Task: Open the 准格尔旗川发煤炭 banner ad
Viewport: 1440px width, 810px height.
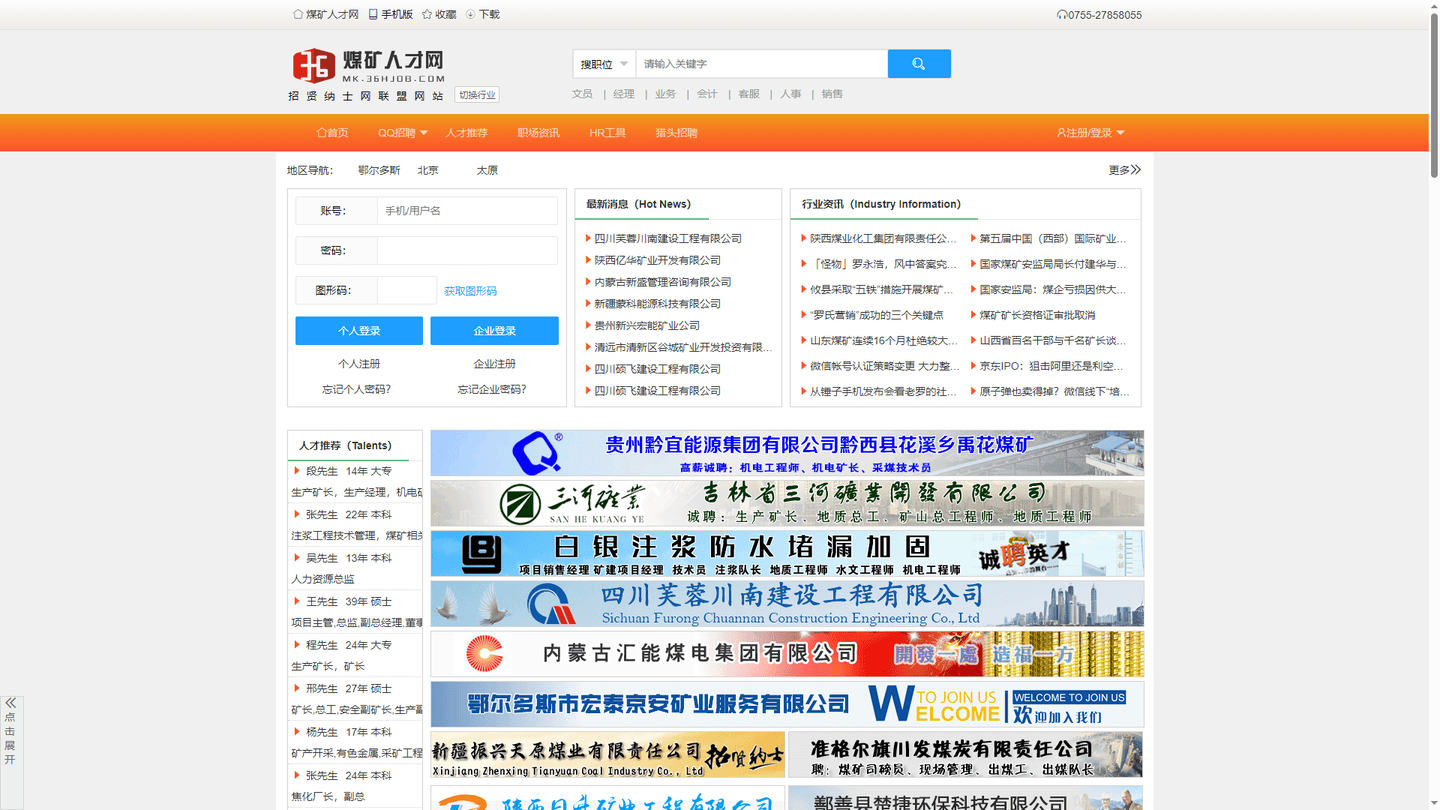Action: pos(966,755)
